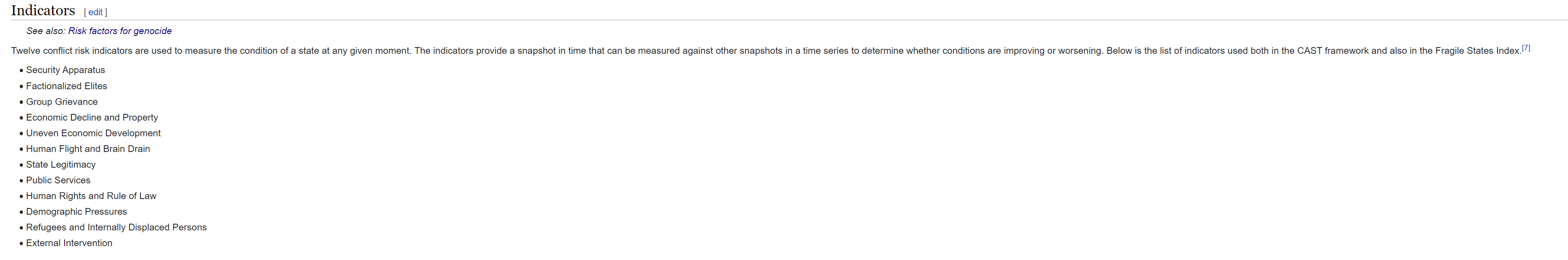Click Economic Decline and Property item
1568x260 pixels.
coord(92,118)
